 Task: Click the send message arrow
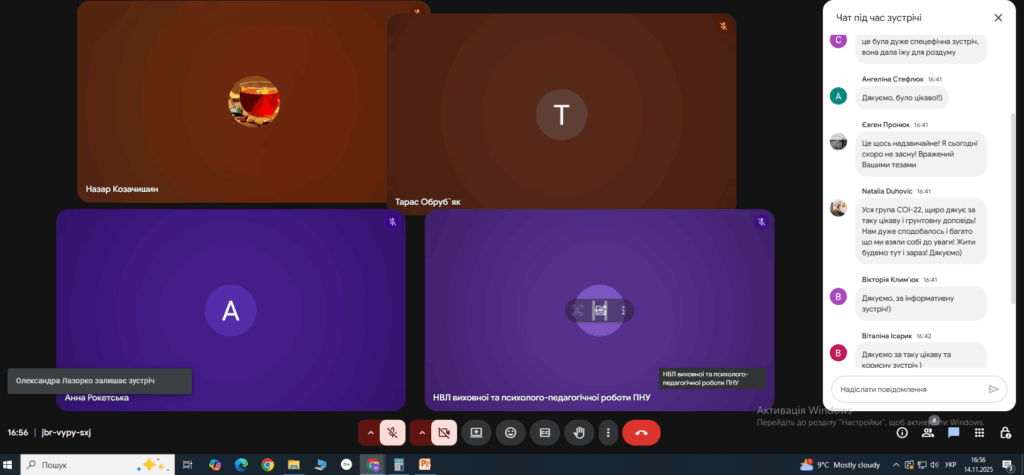(x=993, y=389)
